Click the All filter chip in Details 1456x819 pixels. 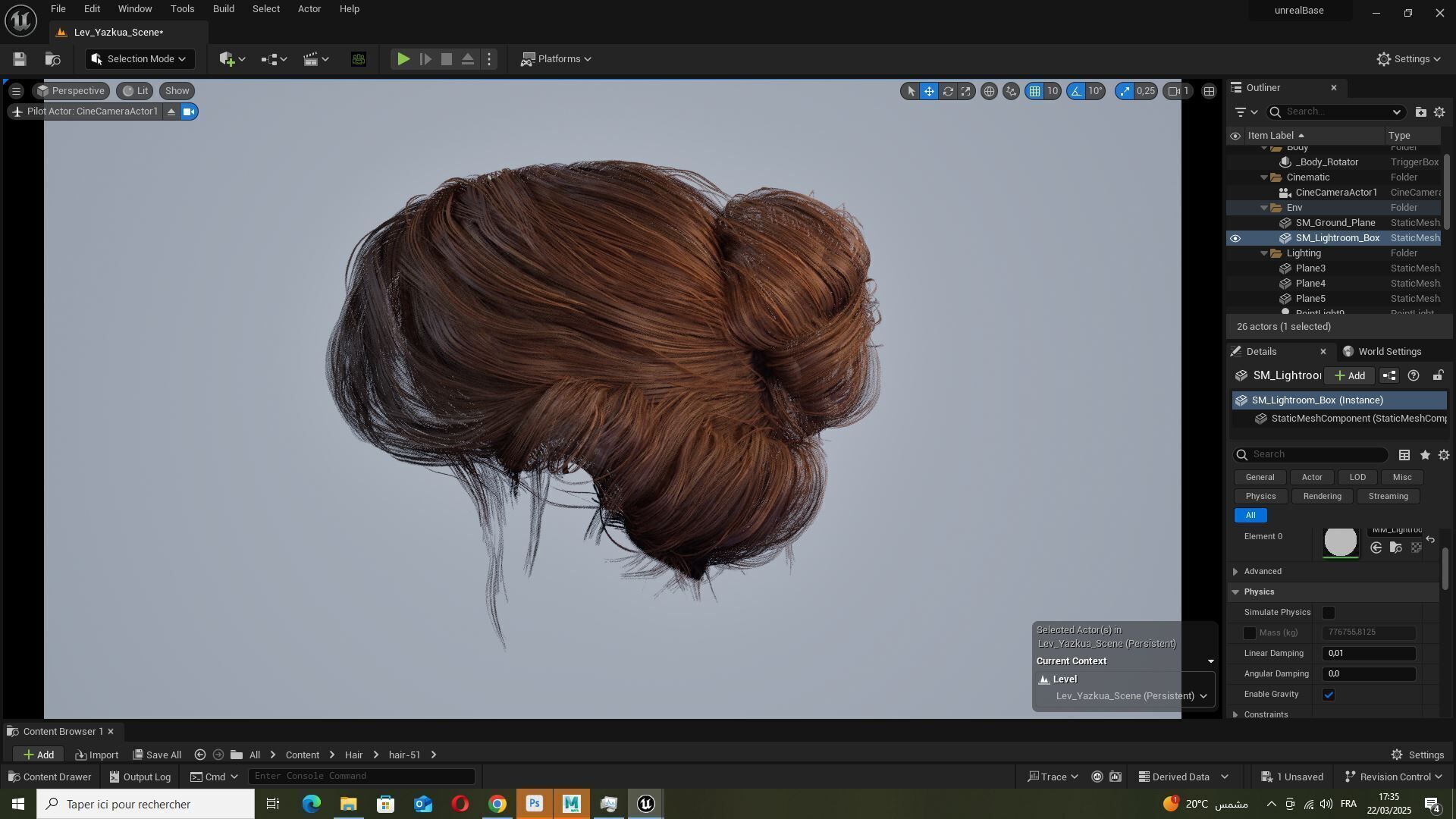(1250, 516)
